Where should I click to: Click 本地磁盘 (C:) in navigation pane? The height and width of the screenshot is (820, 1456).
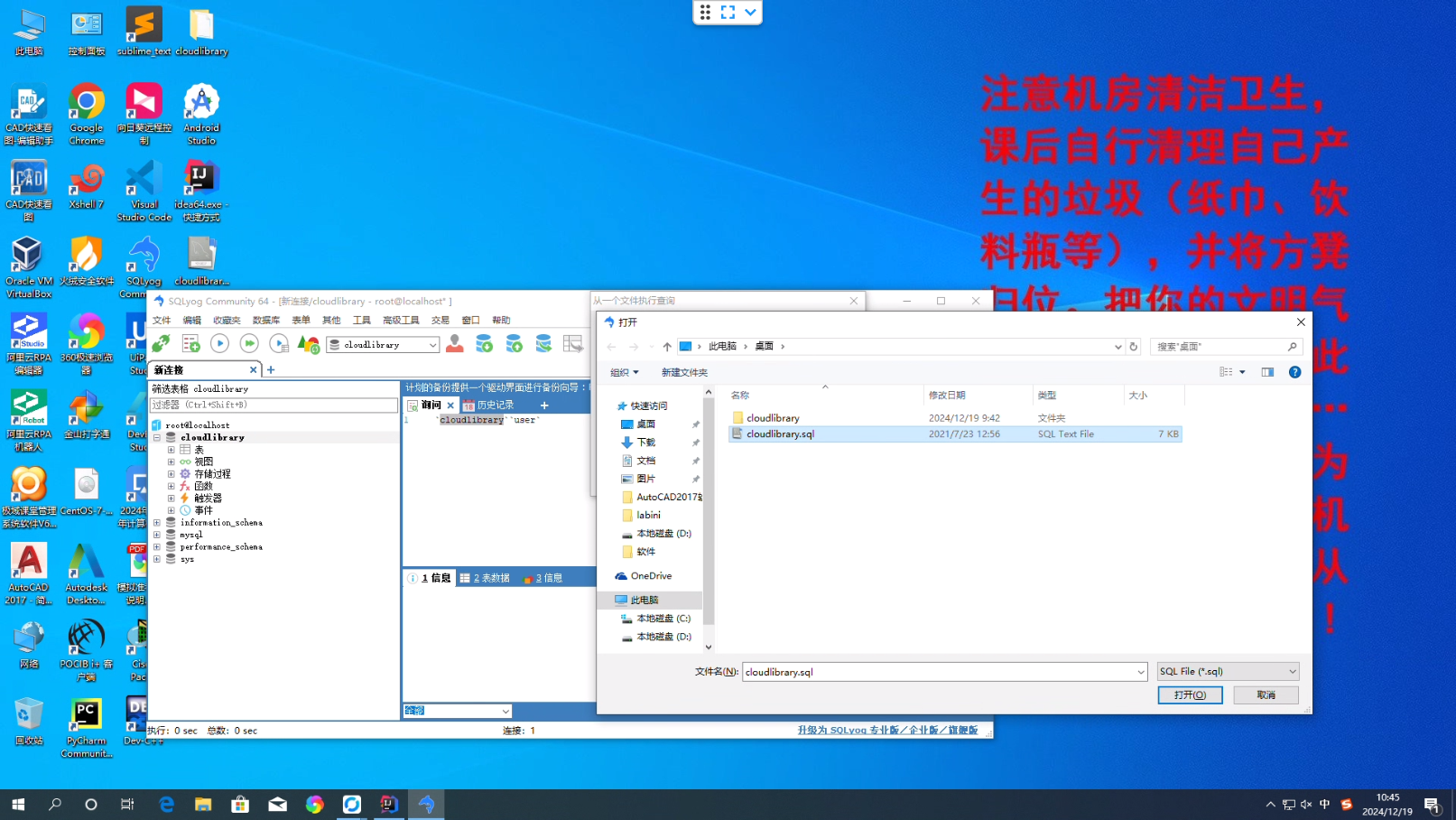[663, 619]
